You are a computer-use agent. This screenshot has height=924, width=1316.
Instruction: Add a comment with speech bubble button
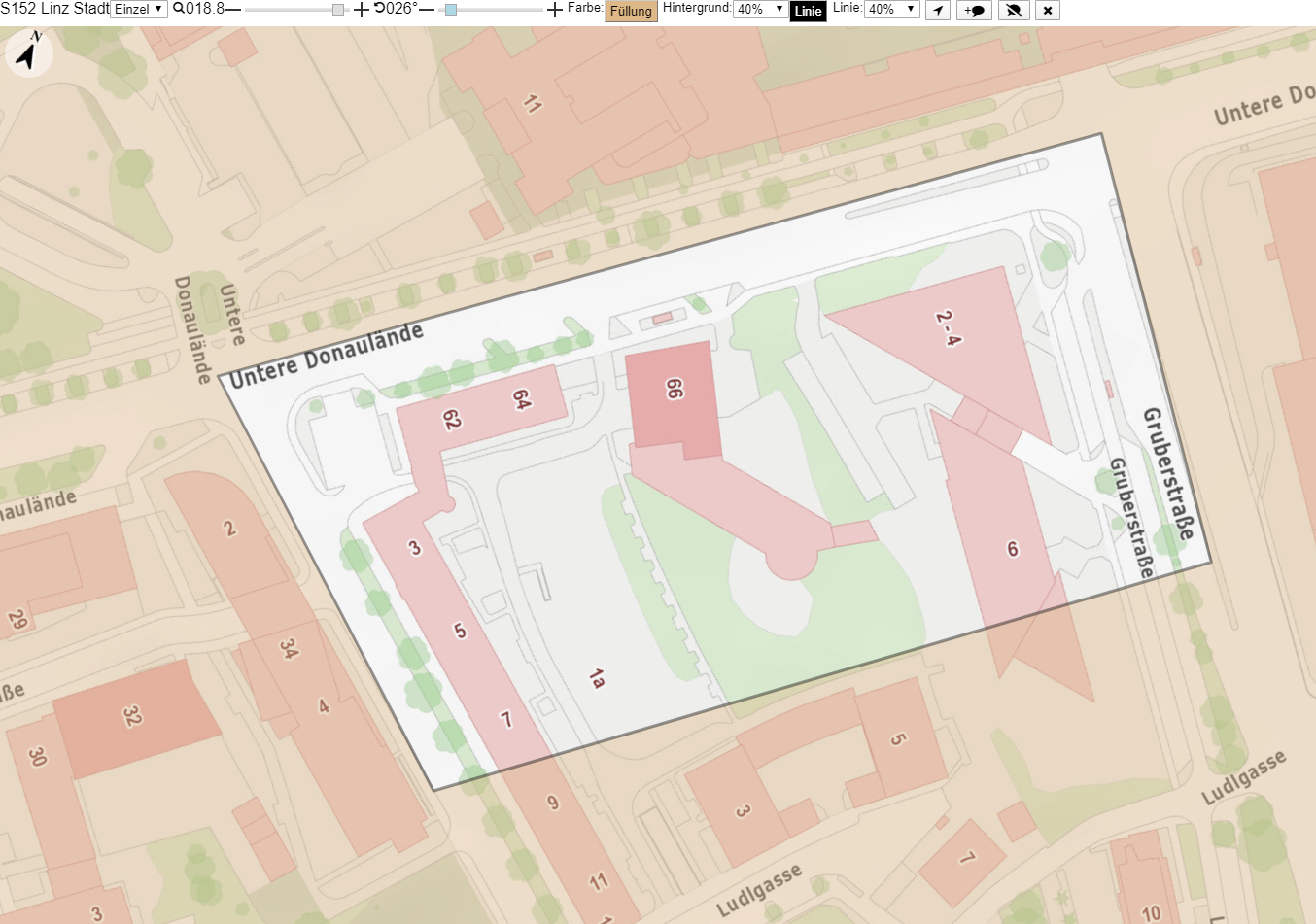tap(975, 11)
